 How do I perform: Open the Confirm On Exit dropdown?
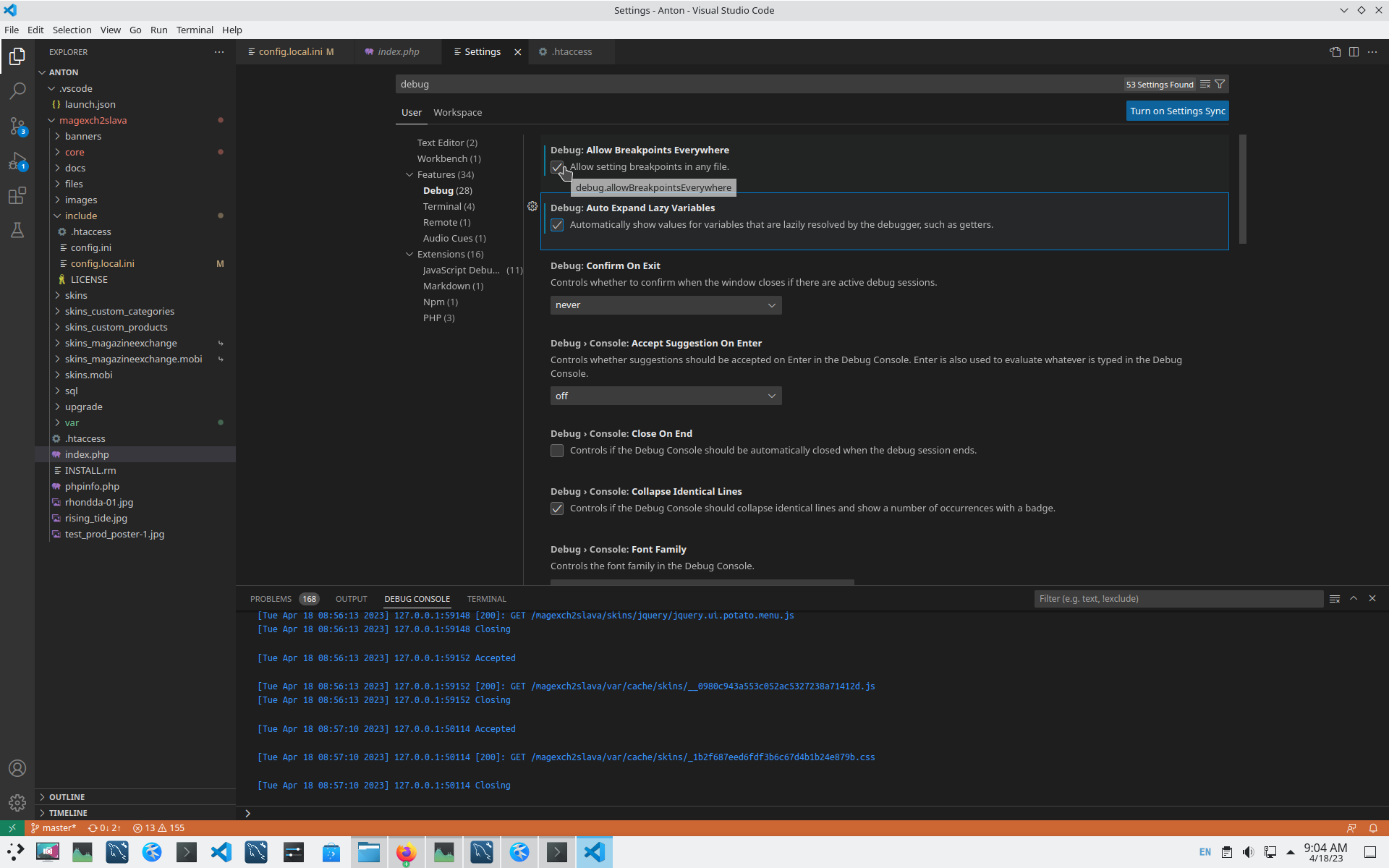tap(666, 305)
